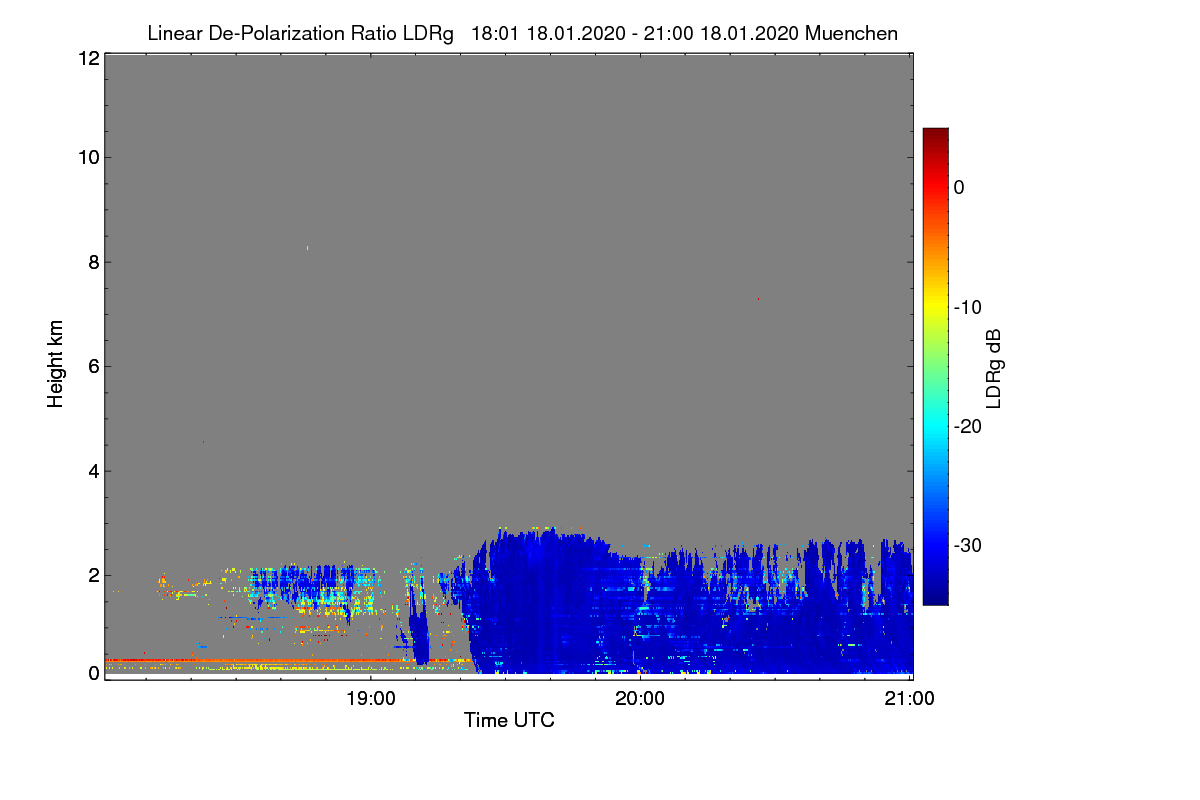Screen dimensions: 1200x800
Task: Click the 'Height km' axis label
Action: pos(56,366)
